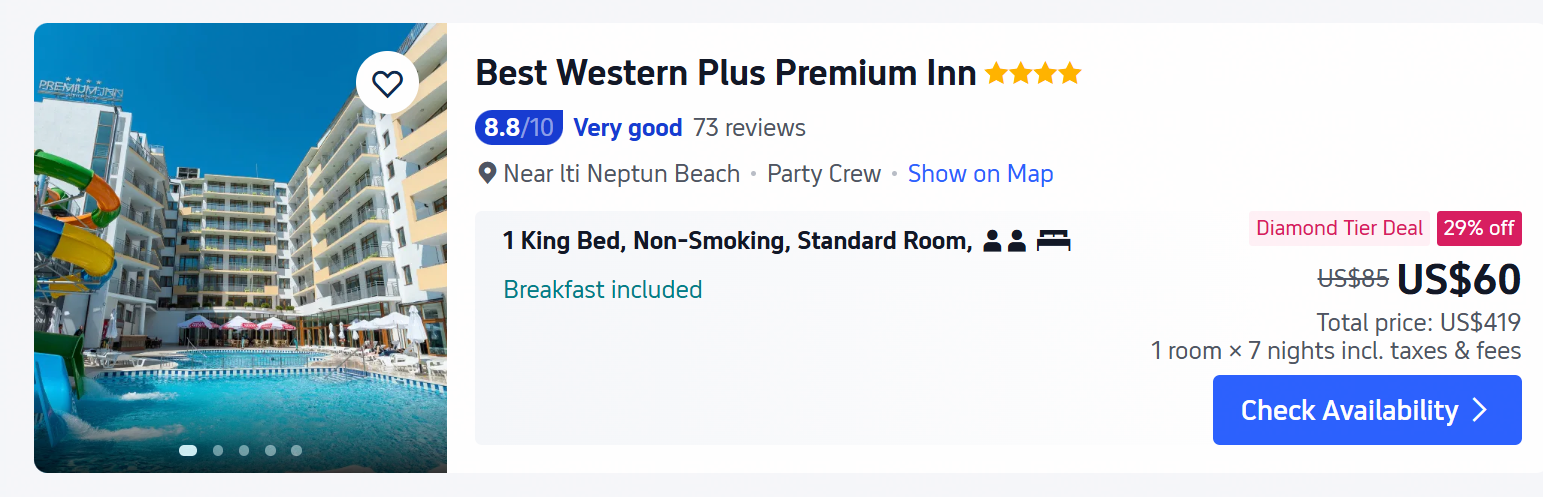This screenshot has height=497, width=1543.
Task: Click the two-guest occupancy icon
Action: (1004, 241)
